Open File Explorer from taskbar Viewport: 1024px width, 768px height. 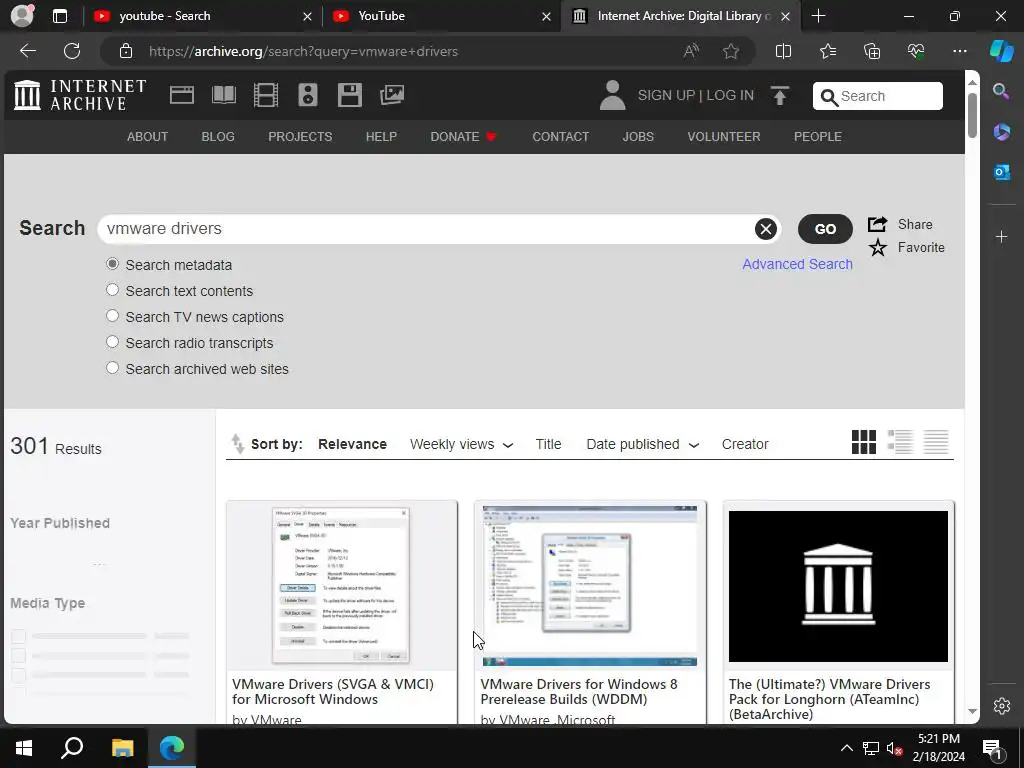[122, 748]
